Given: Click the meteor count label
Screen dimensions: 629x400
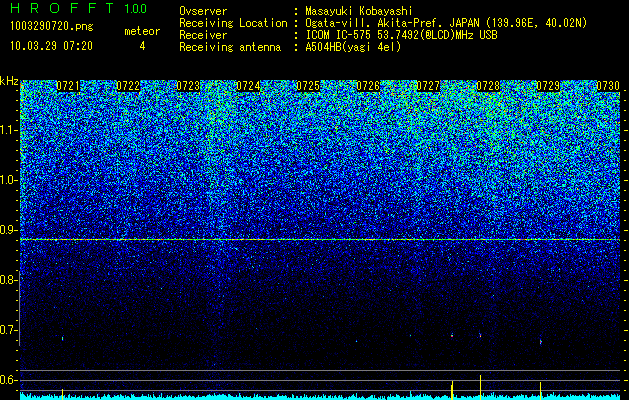Looking at the screenshot, I should click(142, 31).
